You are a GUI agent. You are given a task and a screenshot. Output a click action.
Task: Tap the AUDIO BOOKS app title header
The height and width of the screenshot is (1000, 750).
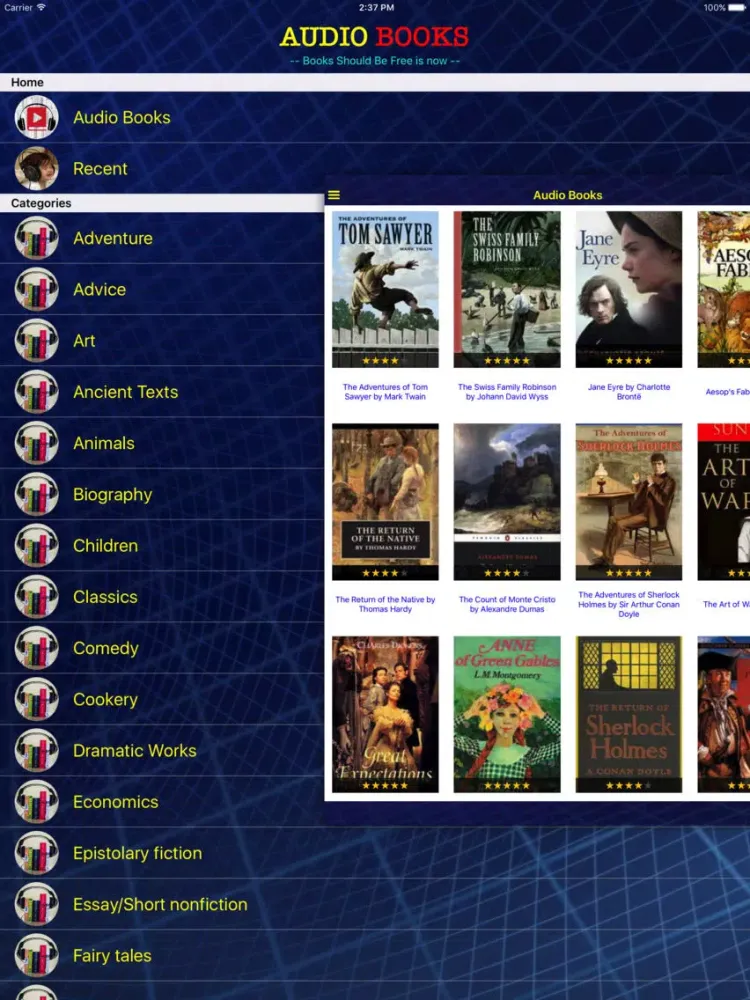click(374, 36)
